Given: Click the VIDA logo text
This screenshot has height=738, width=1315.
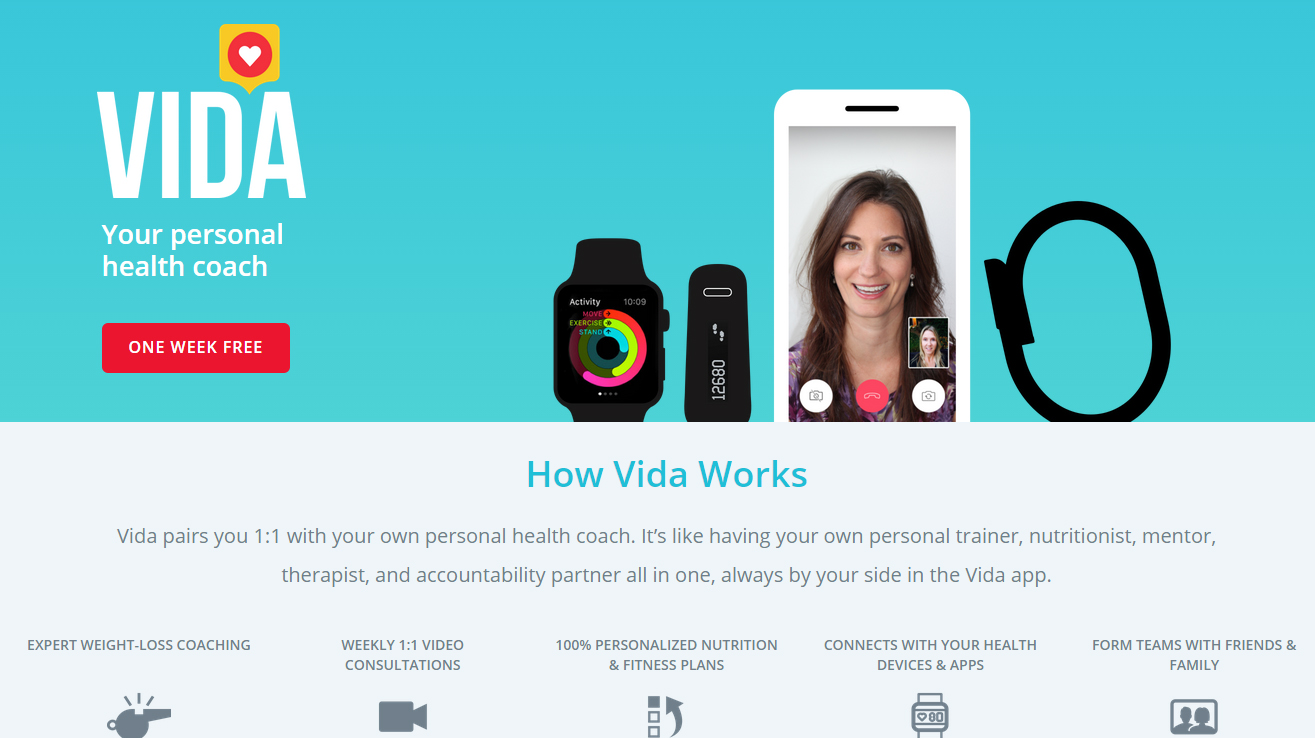Looking at the screenshot, I should (x=202, y=146).
